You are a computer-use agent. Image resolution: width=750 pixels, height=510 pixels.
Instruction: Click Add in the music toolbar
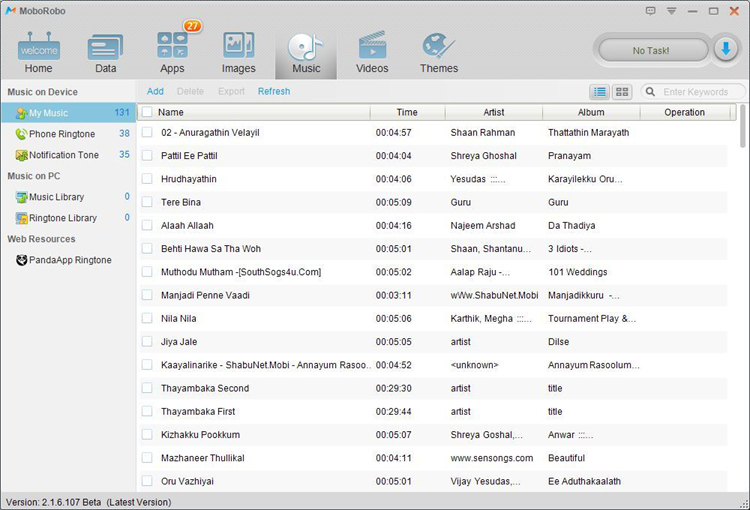155,91
